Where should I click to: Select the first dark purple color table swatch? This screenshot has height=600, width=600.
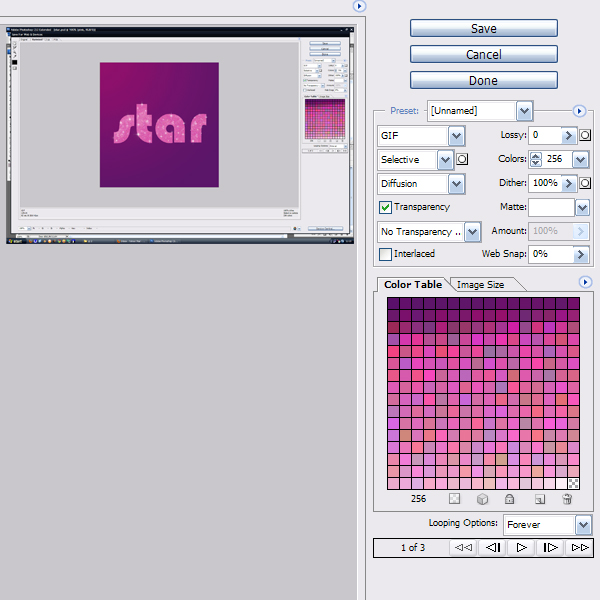(393, 303)
